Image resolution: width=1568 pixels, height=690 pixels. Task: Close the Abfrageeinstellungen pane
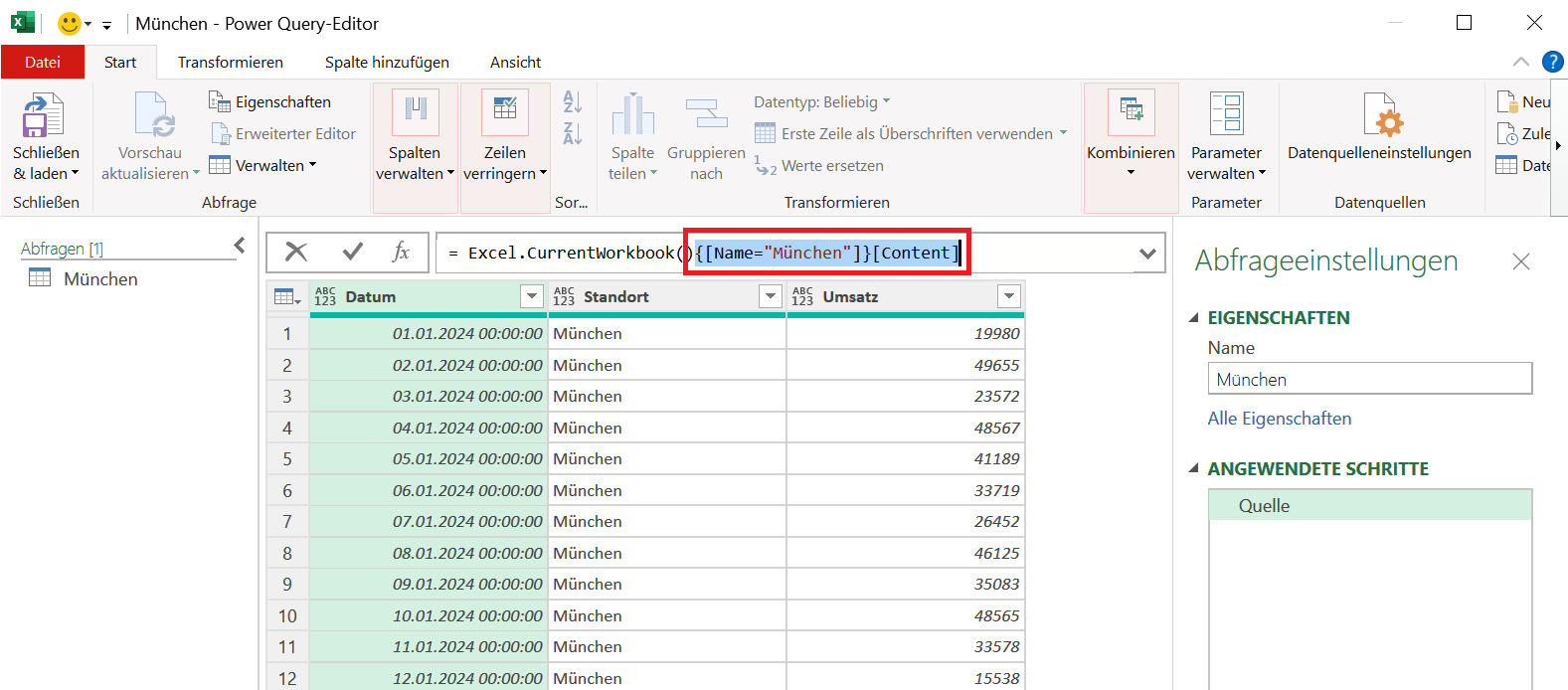(1520, 261)
